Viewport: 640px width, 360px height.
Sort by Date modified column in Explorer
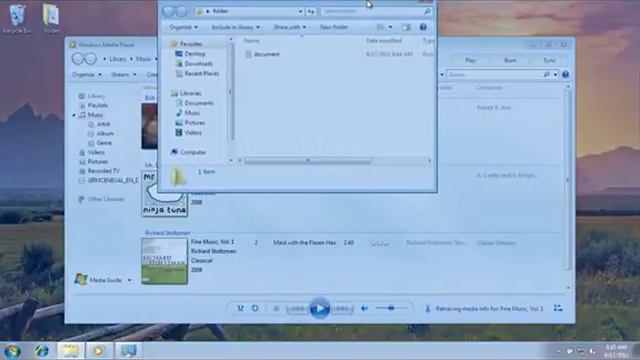point(384,40)
